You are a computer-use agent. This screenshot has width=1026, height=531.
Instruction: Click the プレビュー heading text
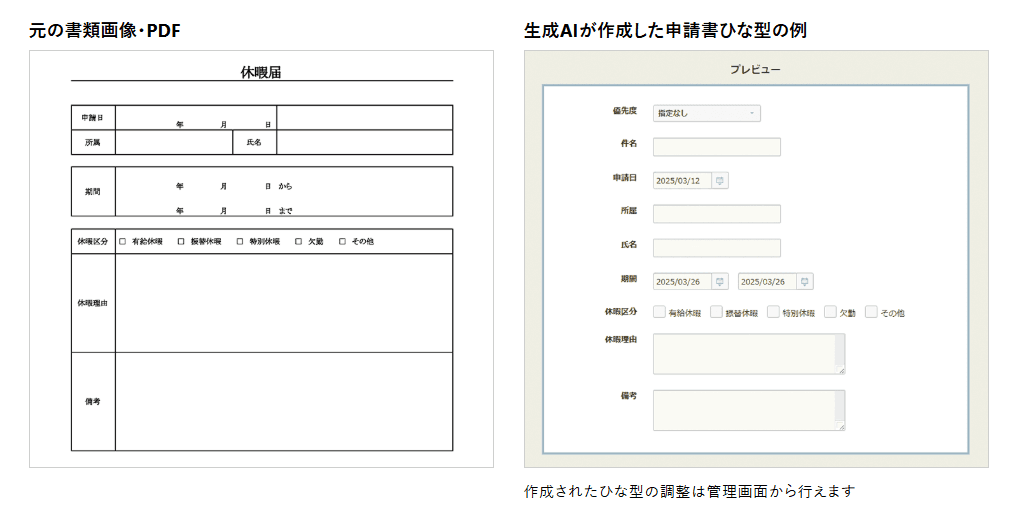(755, 69)
